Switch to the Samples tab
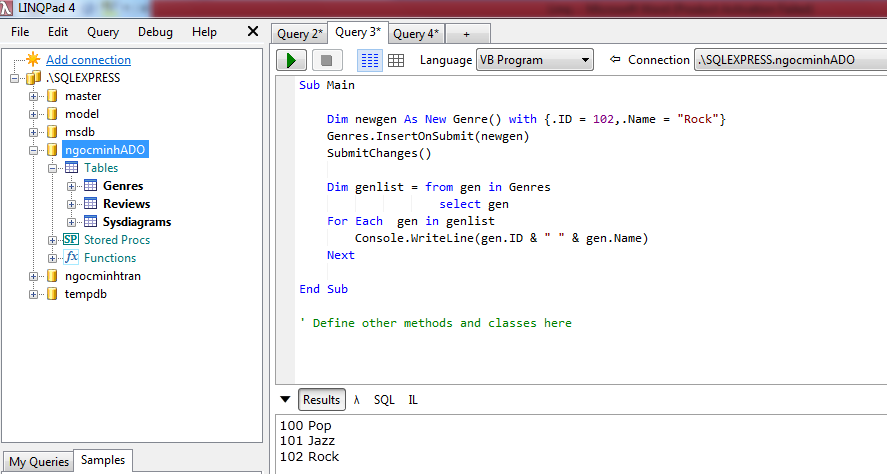The height and width of the screenshot is (474, 887). (x=103, y=460)
